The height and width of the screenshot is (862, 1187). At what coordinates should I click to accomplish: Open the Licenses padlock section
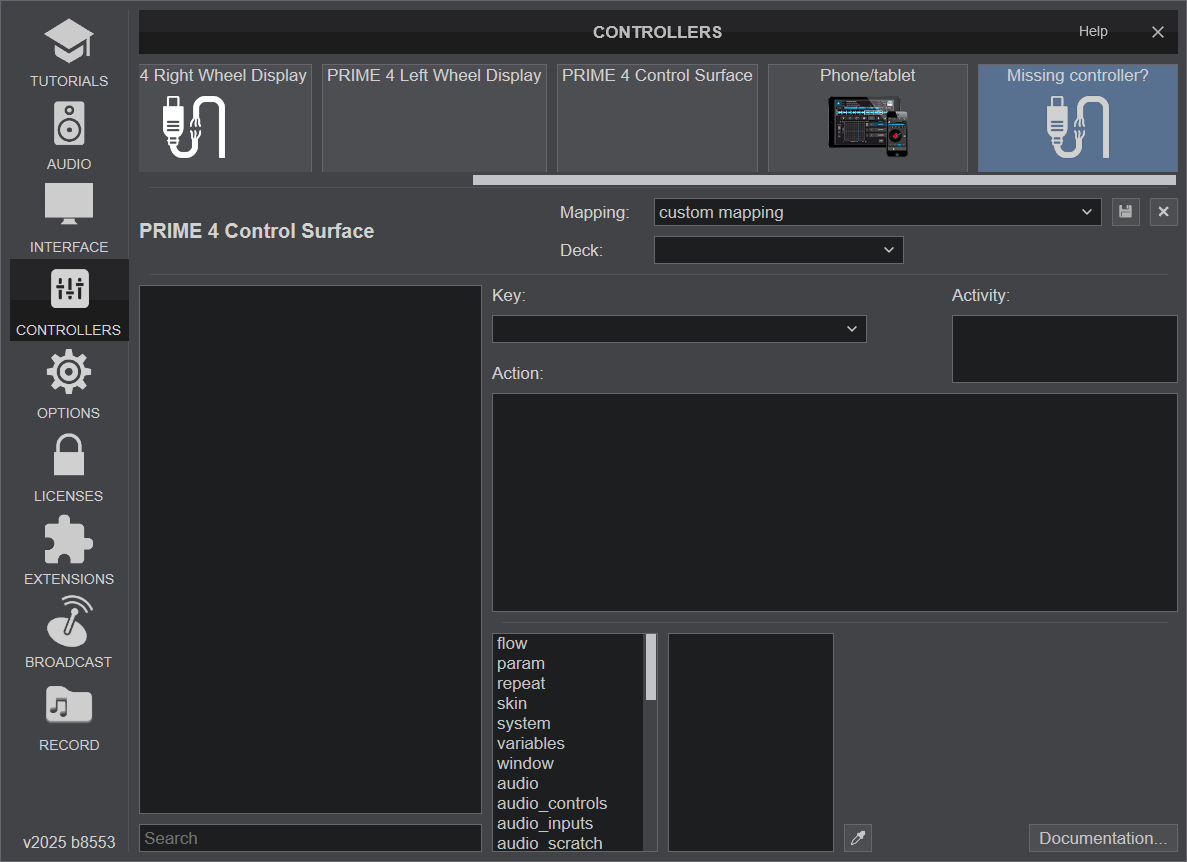[69, 468]
